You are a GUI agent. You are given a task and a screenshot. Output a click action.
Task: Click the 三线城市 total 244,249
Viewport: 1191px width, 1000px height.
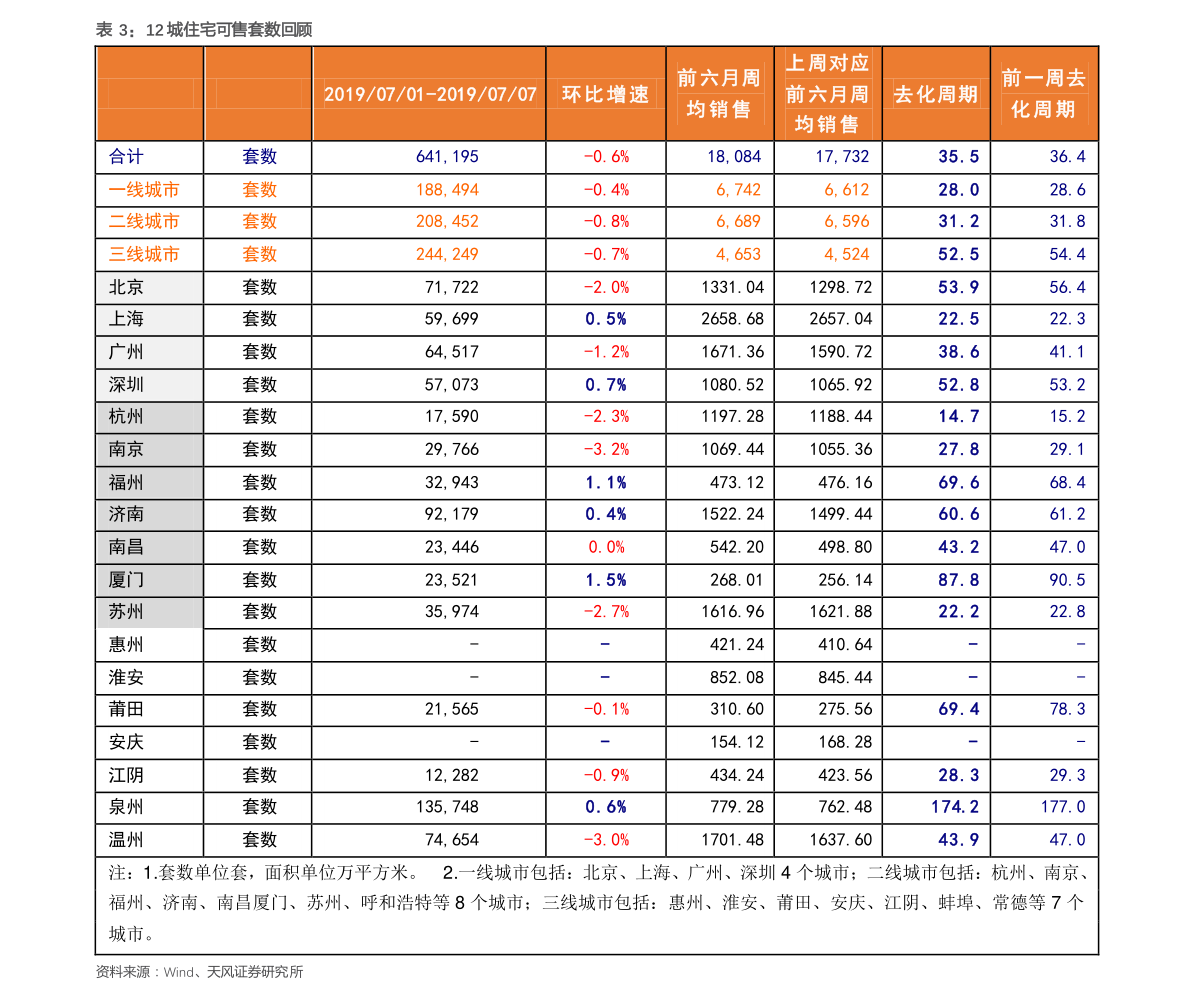[447, 254]
